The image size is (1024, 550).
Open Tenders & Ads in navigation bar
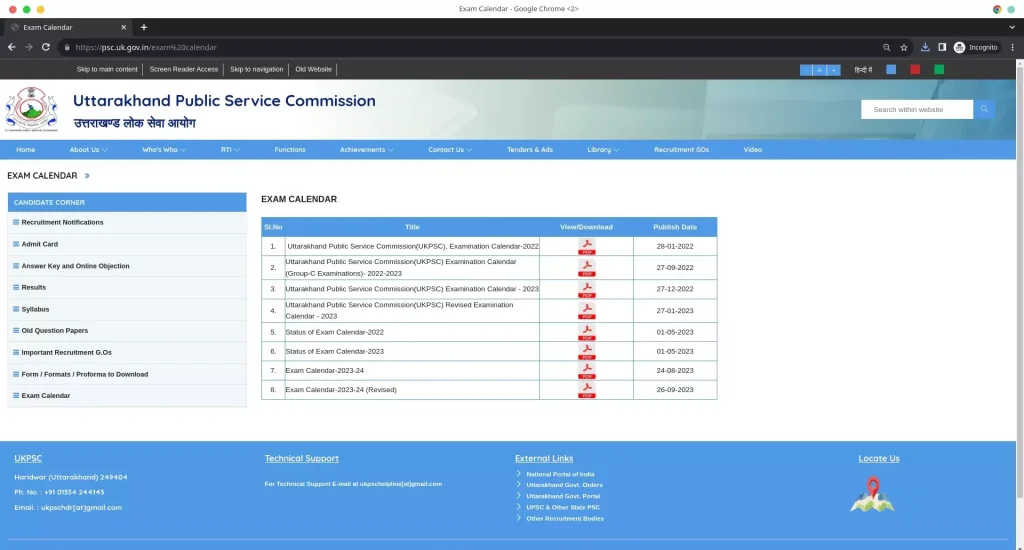(530, 150)
